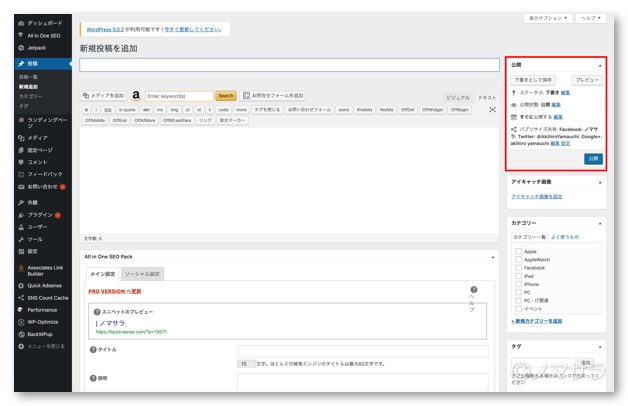This screenshot has width=628, height=406.
Task: Click the 下書きとして保存 button
Action: [533, 79]
